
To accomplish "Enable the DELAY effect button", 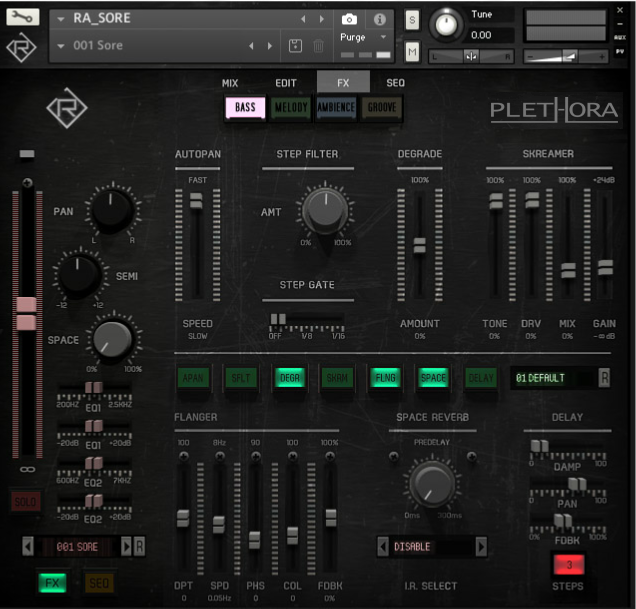I will coord(481,378).
